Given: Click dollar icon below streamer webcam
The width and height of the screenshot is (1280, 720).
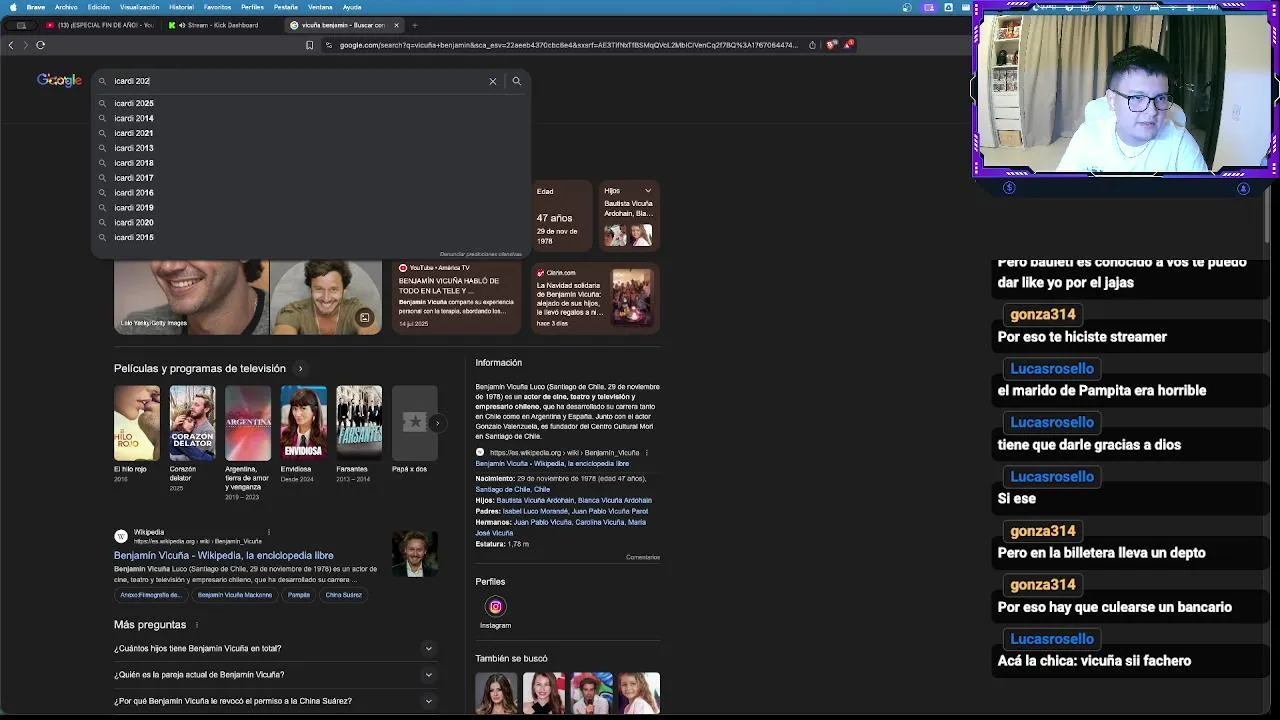Looking at the screenshot, I should point(1009,188).
